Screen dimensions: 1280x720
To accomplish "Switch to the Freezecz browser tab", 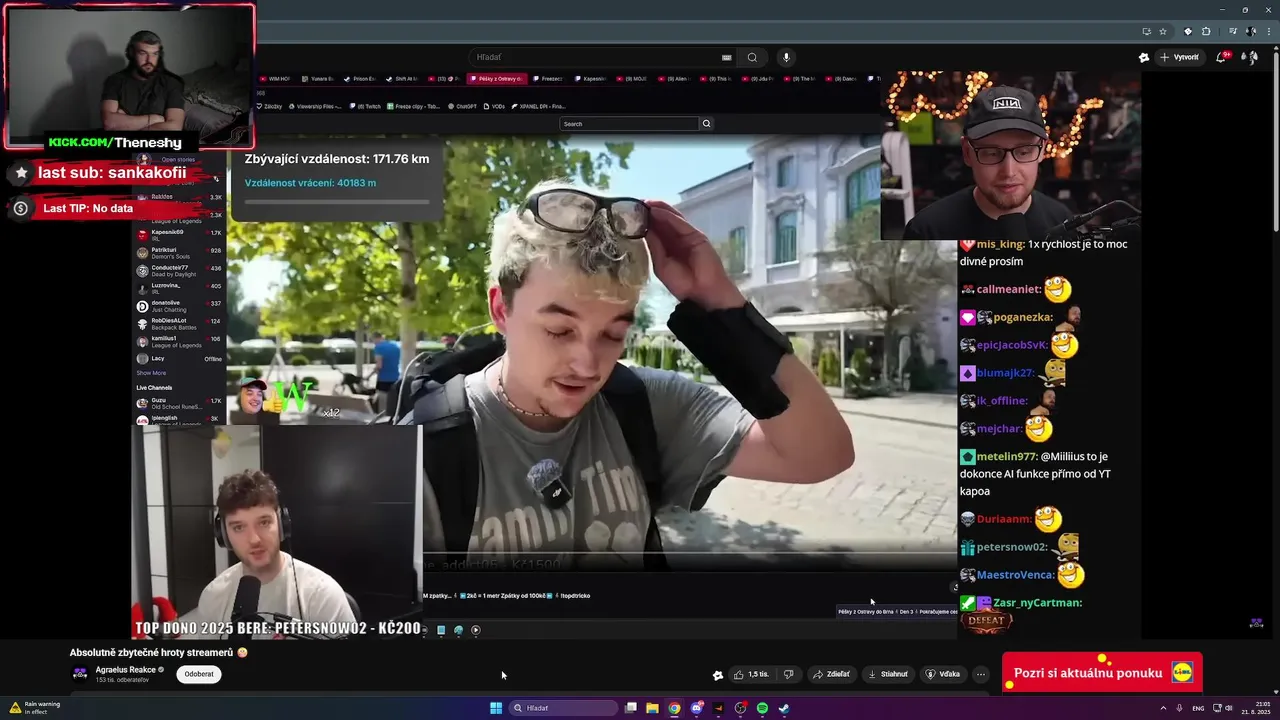I will [548, 78].
